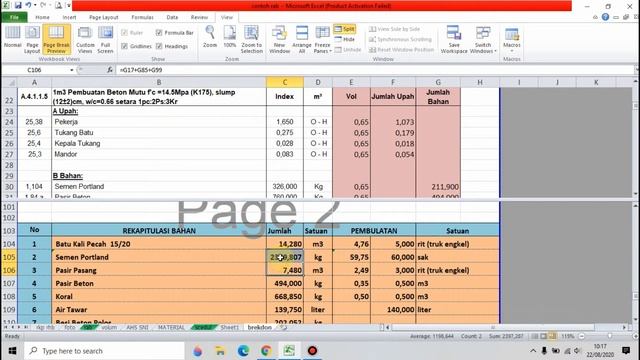Click cell Kepala Tukang

[x=159, y=143]
